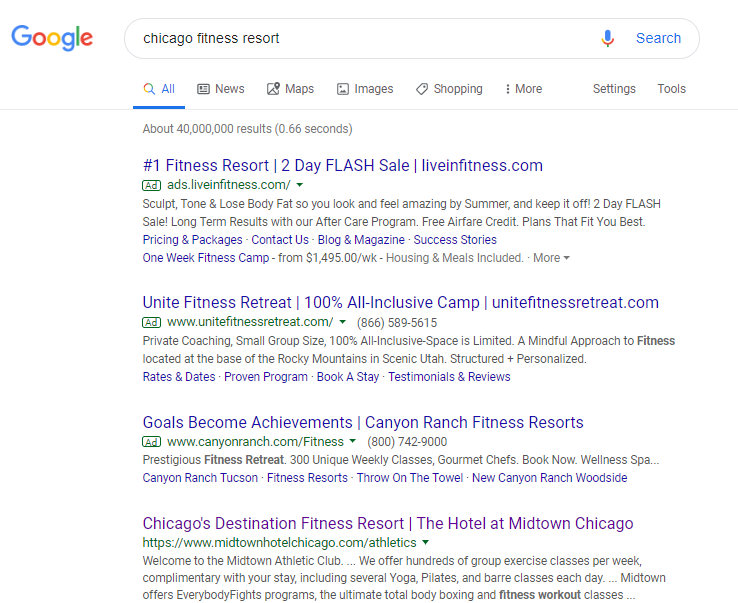
Task: Open 'Unite Fitness Retreat' ad headline
Action: pyautogui.click(x=401, y=302)
